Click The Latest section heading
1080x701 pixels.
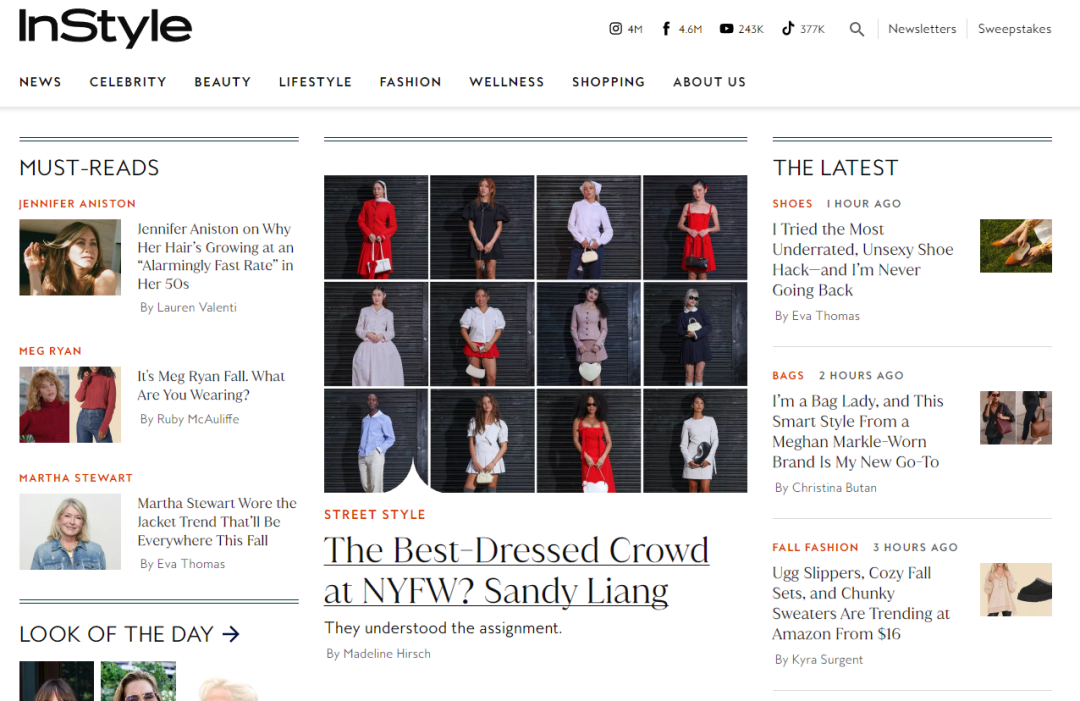click(835, 167)
